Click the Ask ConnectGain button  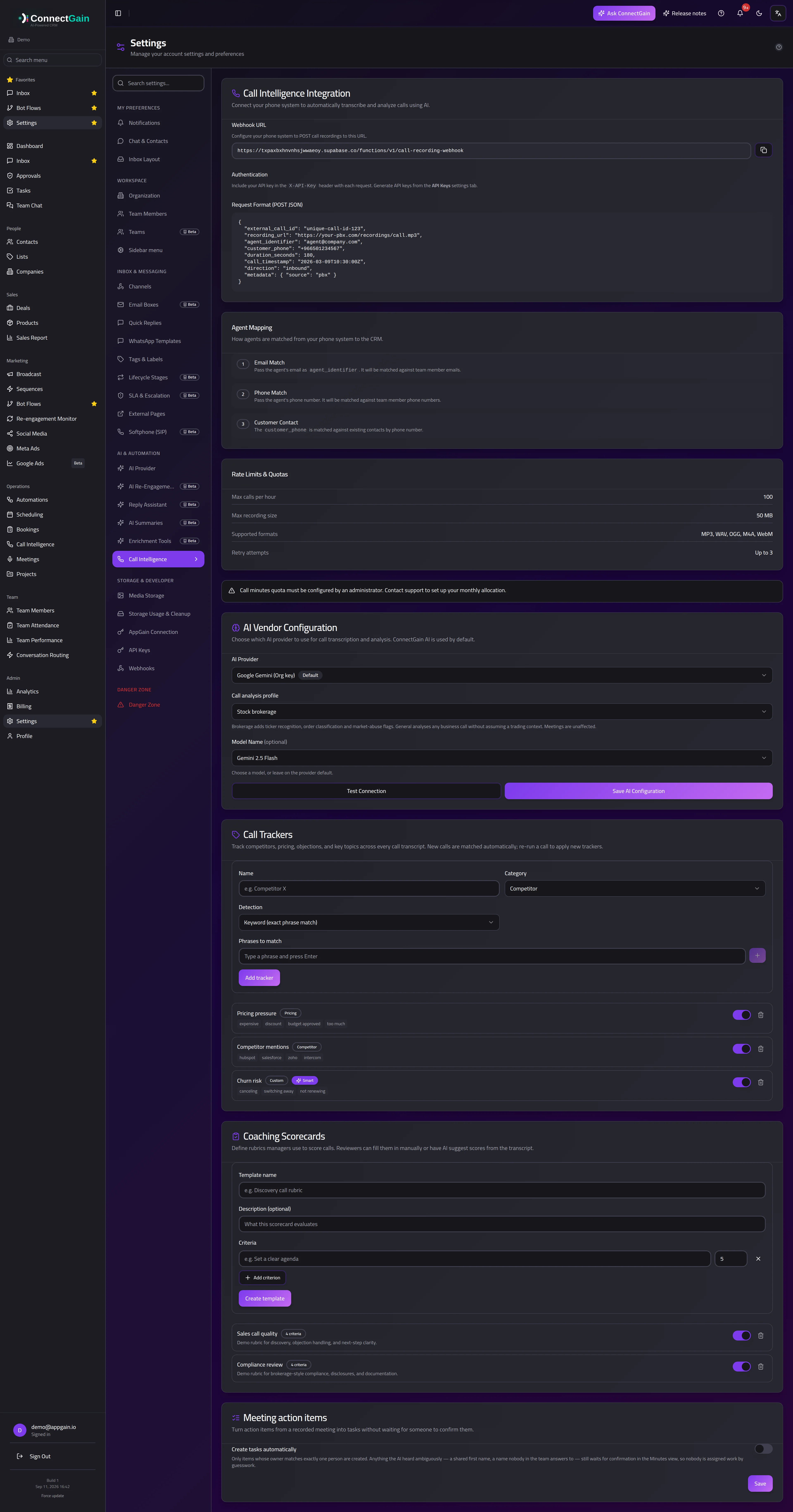[x=624, y=13]
